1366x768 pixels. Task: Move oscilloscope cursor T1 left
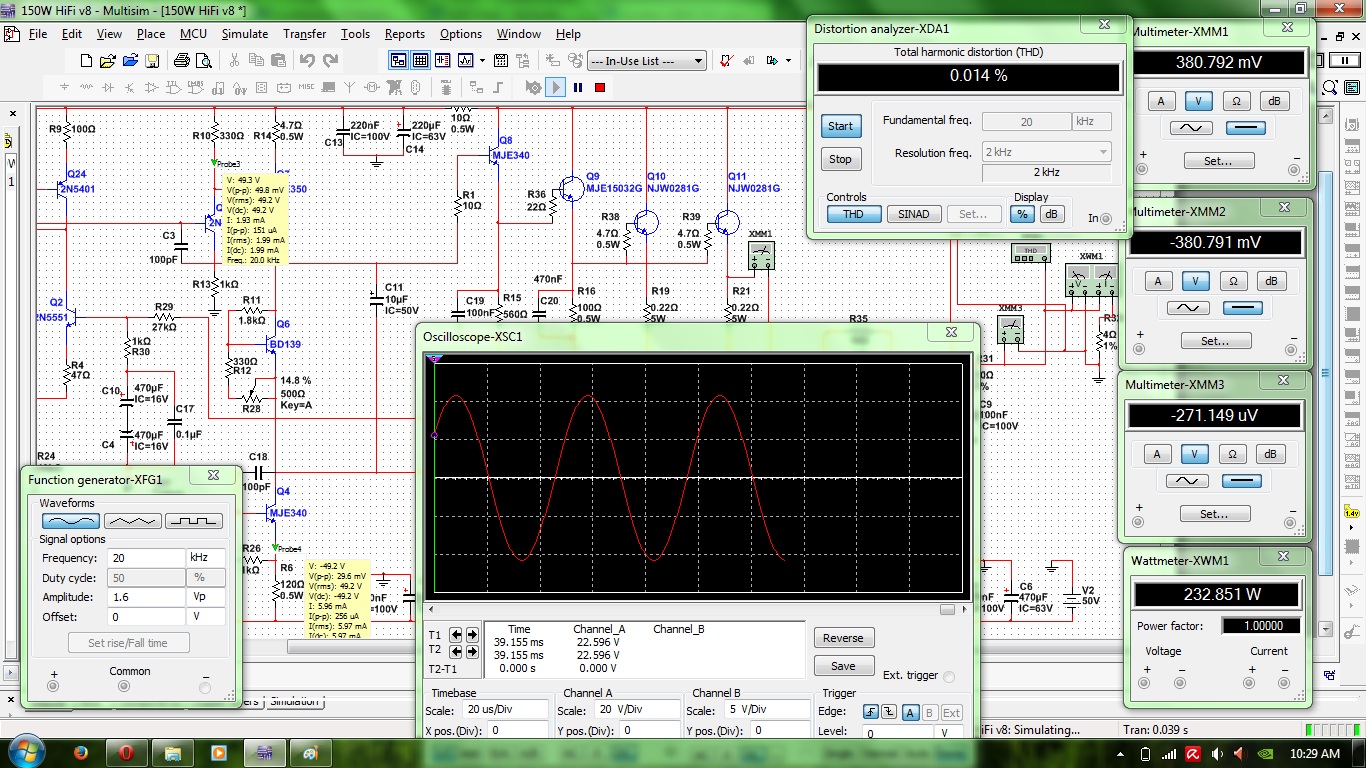tap(456, 635)
